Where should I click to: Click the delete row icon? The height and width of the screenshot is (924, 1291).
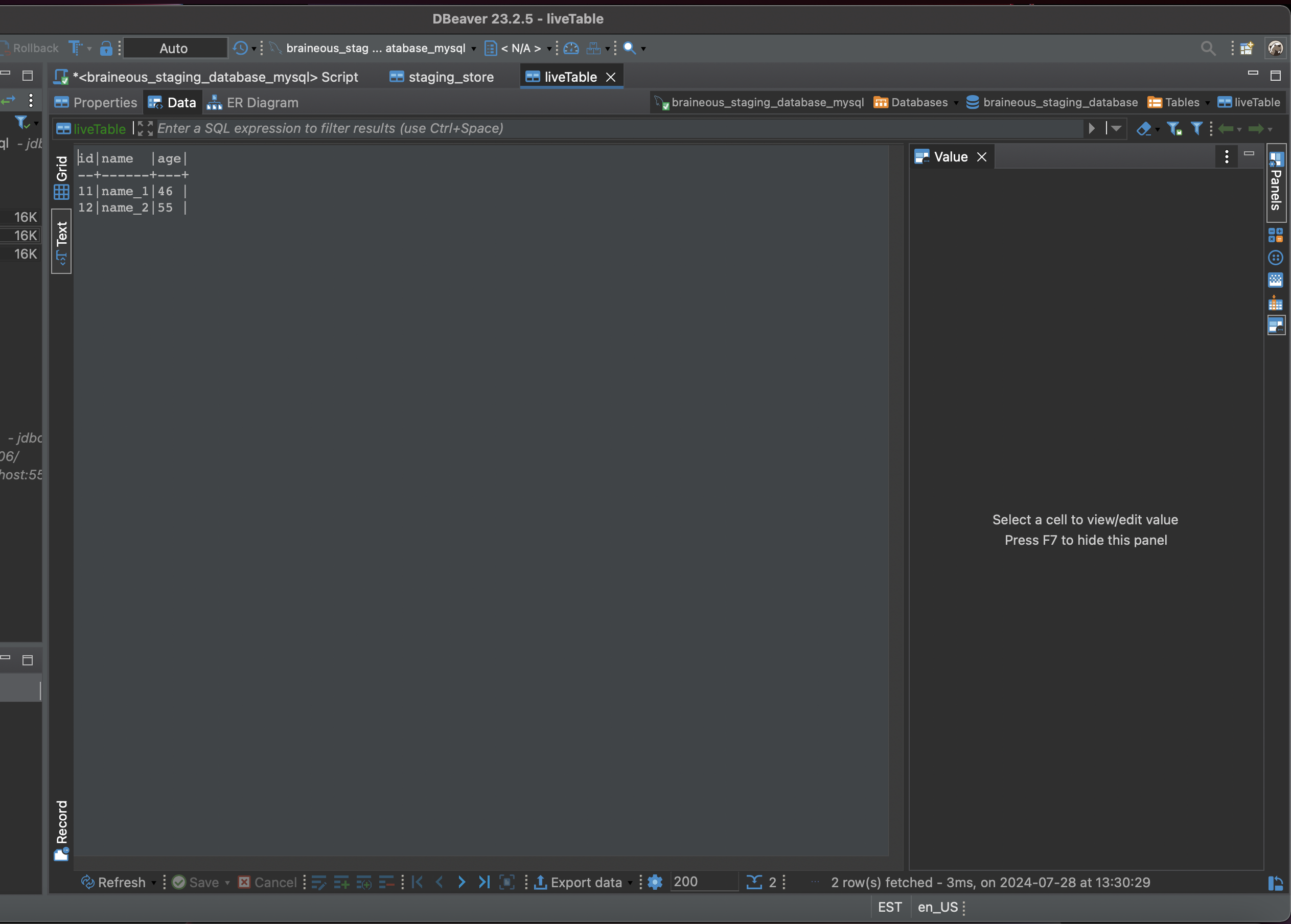(x=387, y=883)
